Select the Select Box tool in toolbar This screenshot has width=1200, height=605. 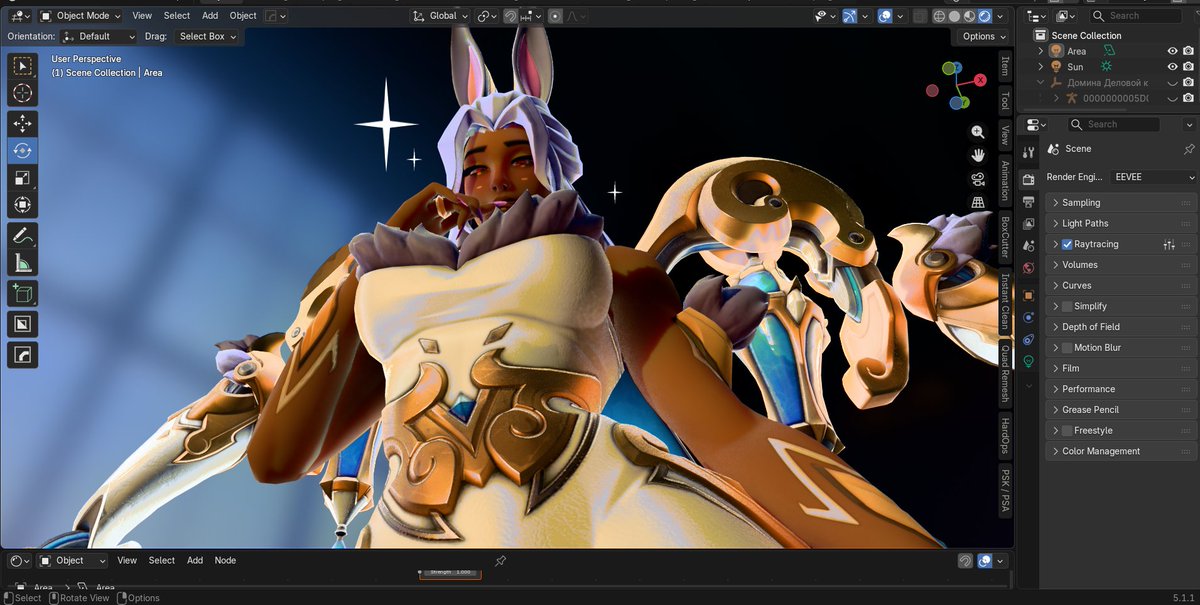click(22, 66)
